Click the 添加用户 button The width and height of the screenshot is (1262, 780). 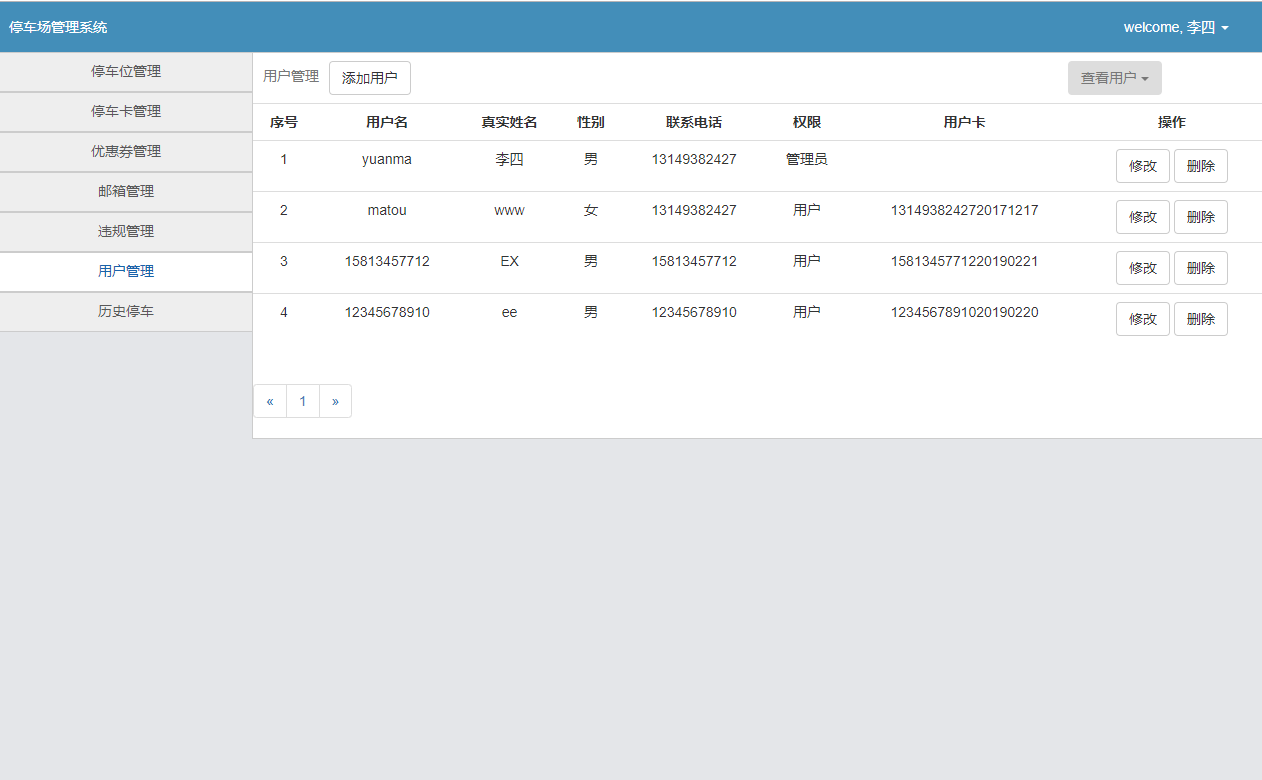click(x=369, y=78)
